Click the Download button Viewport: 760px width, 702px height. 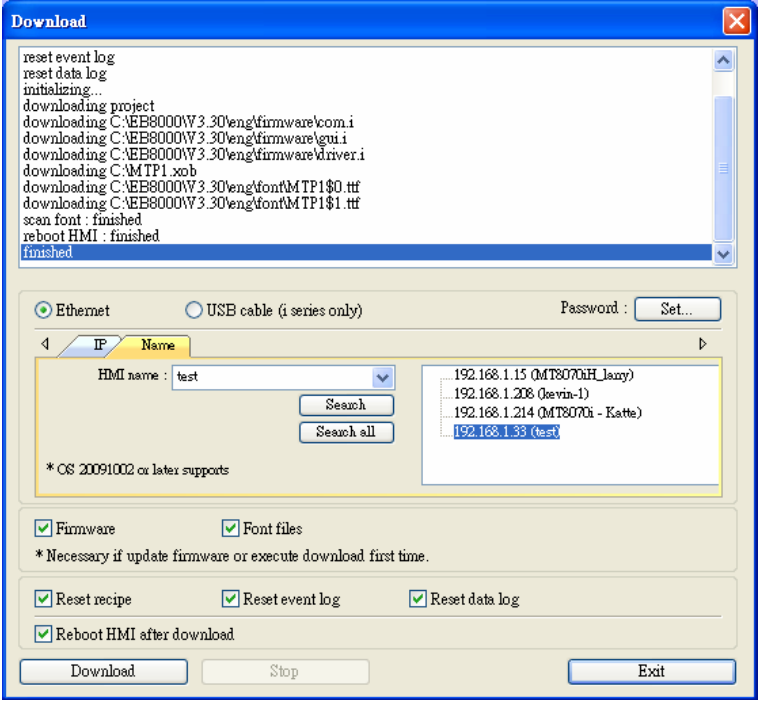click(x=103, y=671)
